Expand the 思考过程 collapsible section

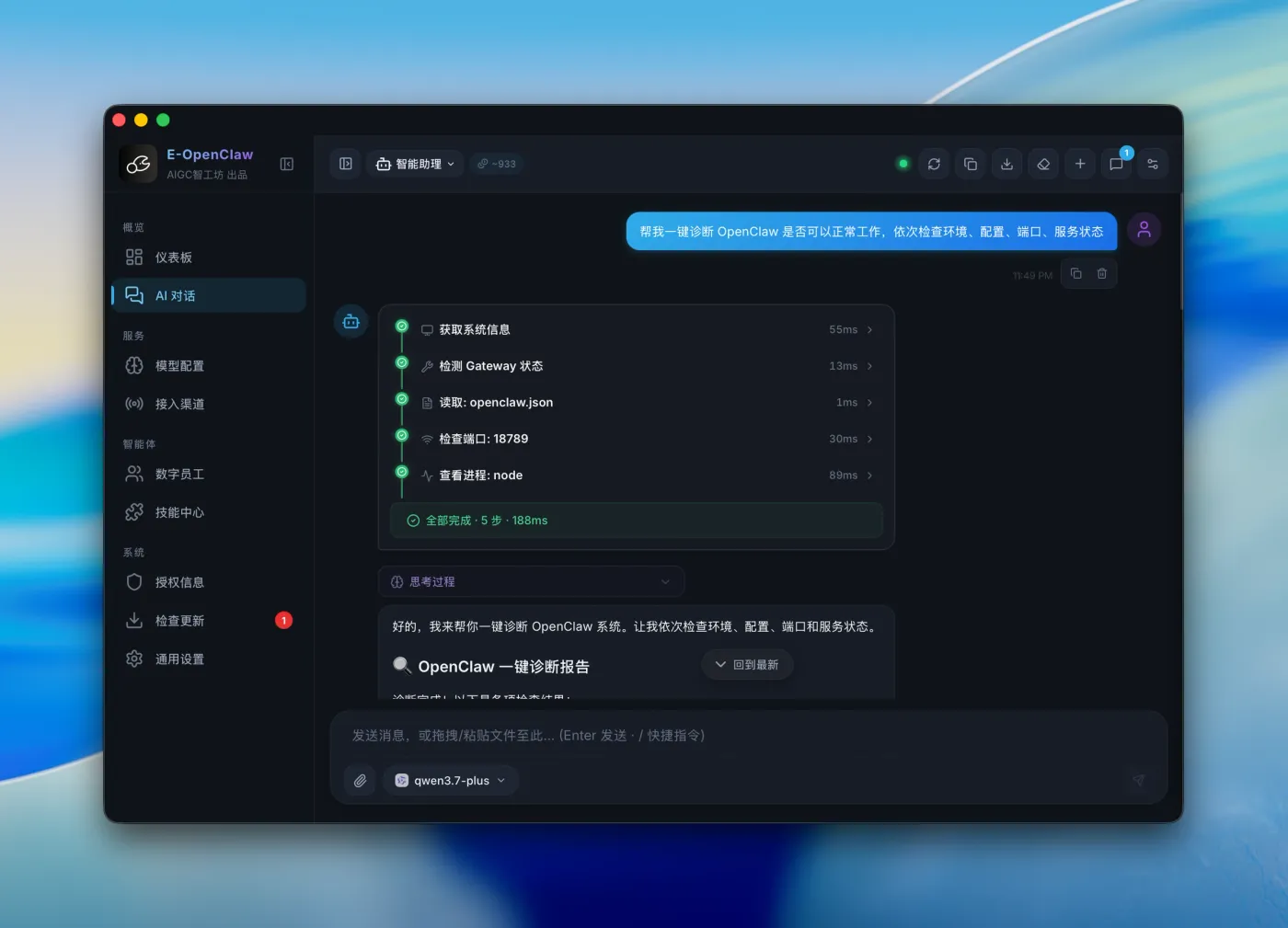coord(531,581)
